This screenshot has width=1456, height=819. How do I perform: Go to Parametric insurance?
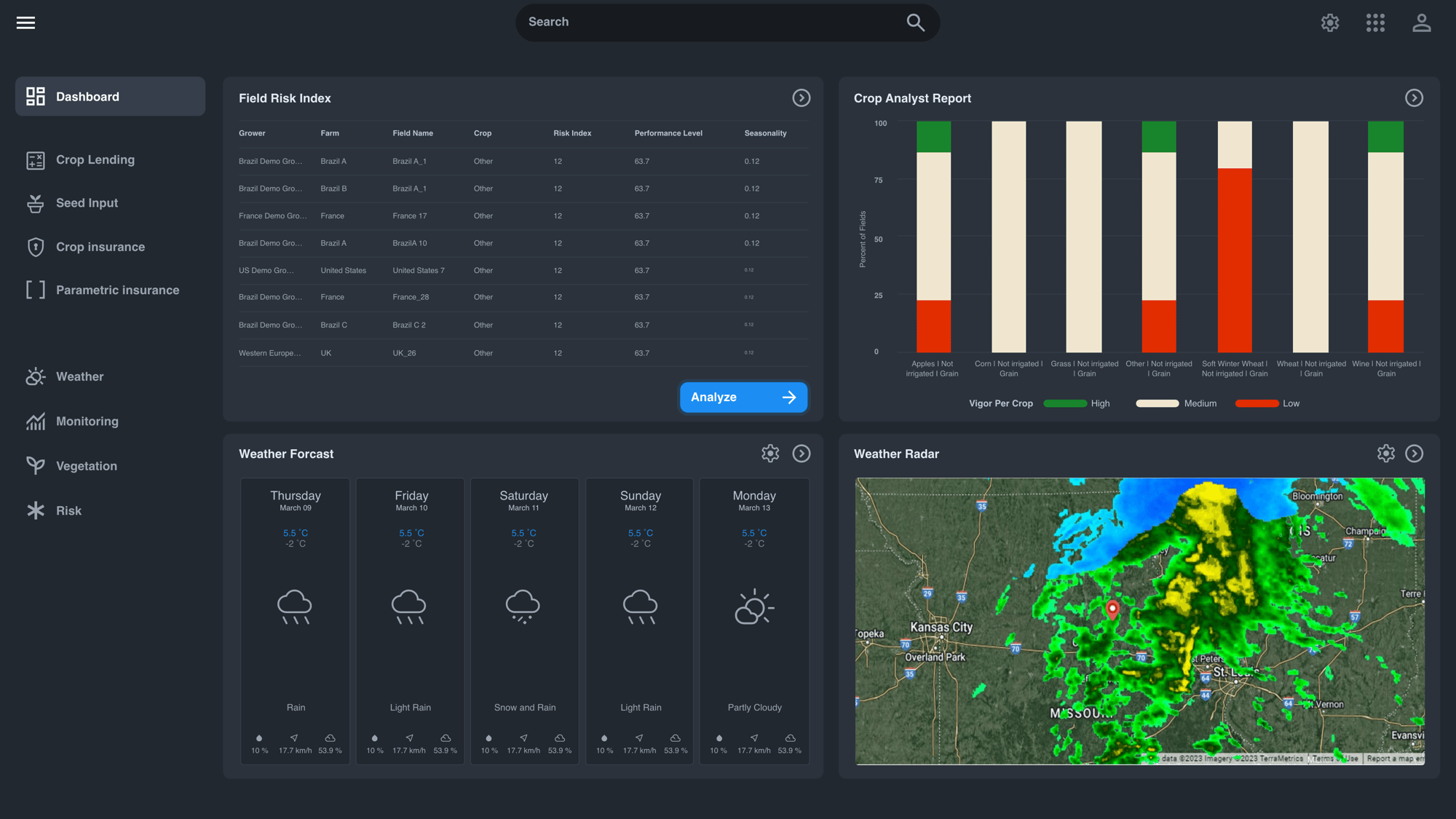pyautogui.click(x=117, y=290)
